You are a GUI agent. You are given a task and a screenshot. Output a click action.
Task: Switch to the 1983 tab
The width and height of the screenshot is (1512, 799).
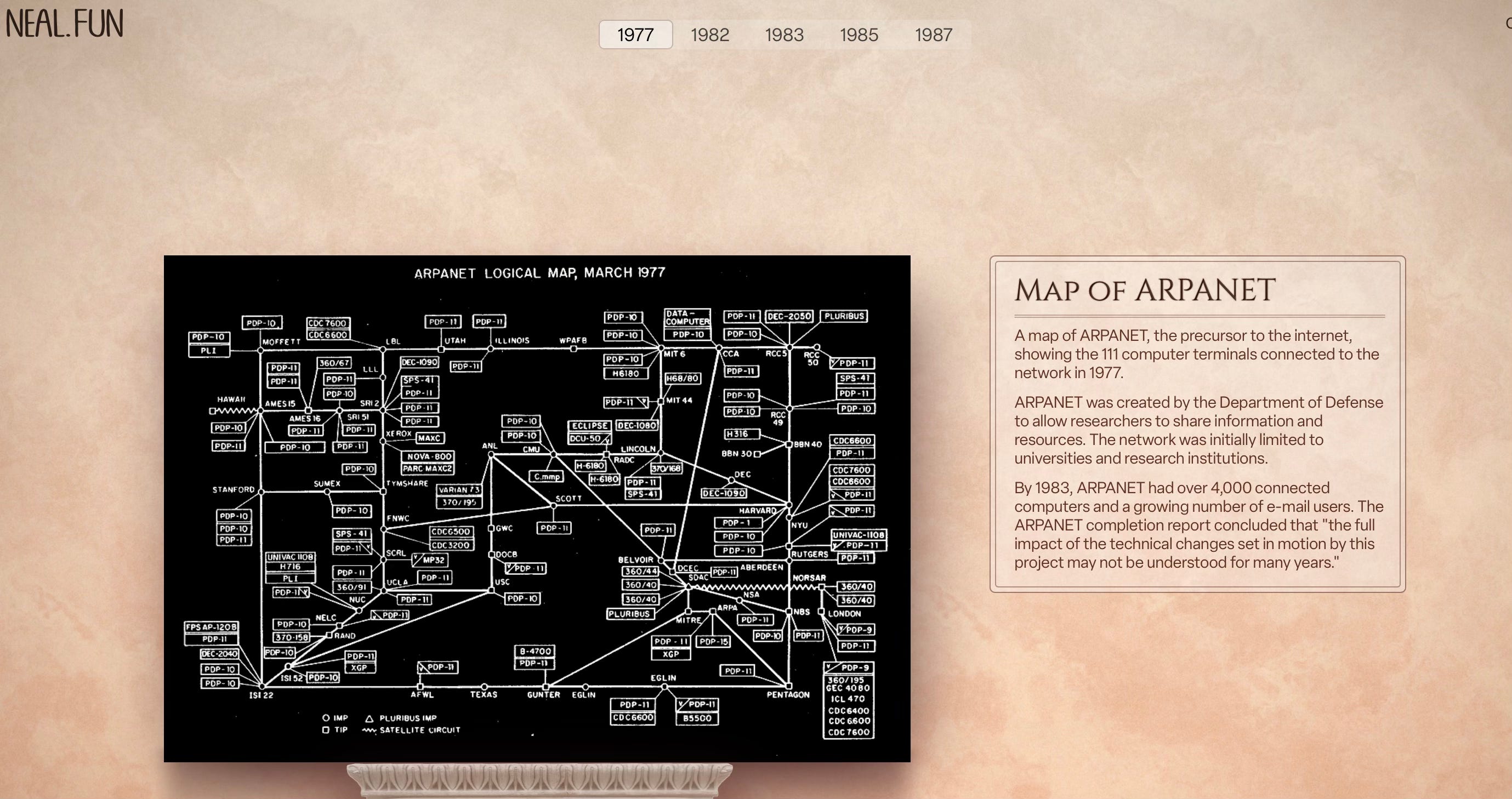click(x=784, y=35)
